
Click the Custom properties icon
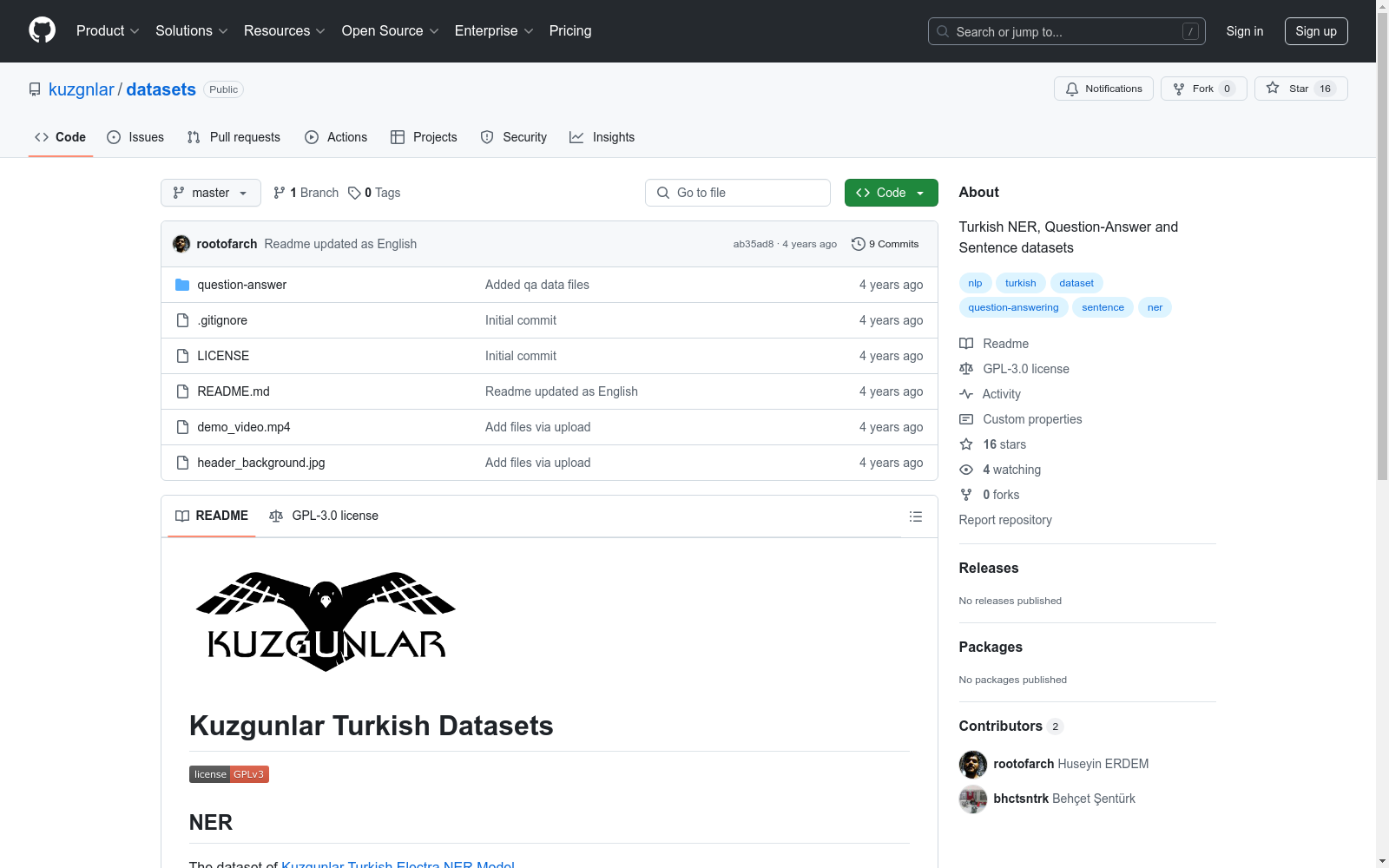[x=966, y=419]
